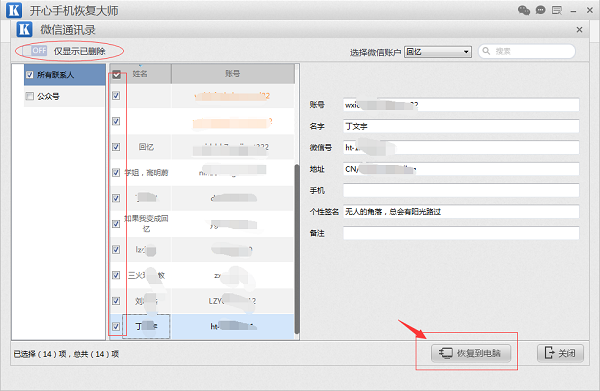600x391 pixels.
Task: Click the 账号 detail field
Action: pos(461,105)
